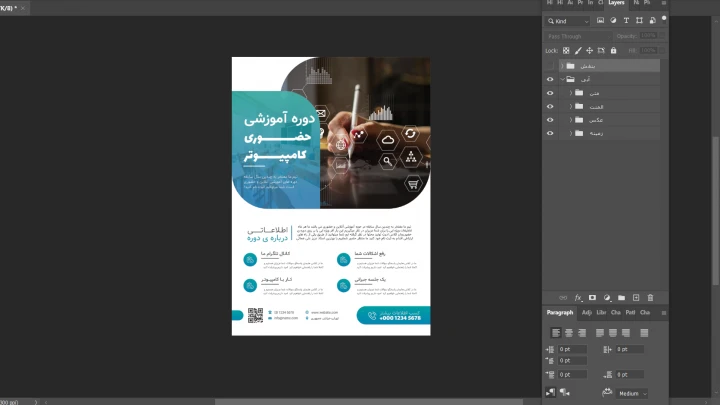Delete layer with the trash icon
720x405 pixels.
tap(650, 297)
